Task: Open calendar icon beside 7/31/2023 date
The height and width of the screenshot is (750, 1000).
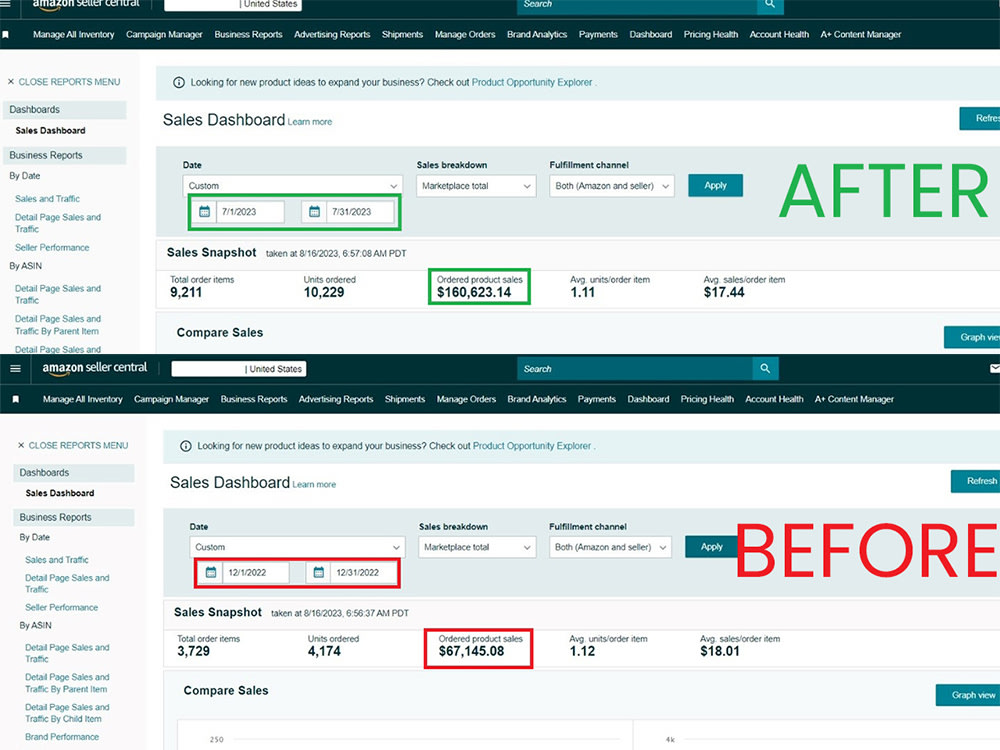Action: point(314,212)
